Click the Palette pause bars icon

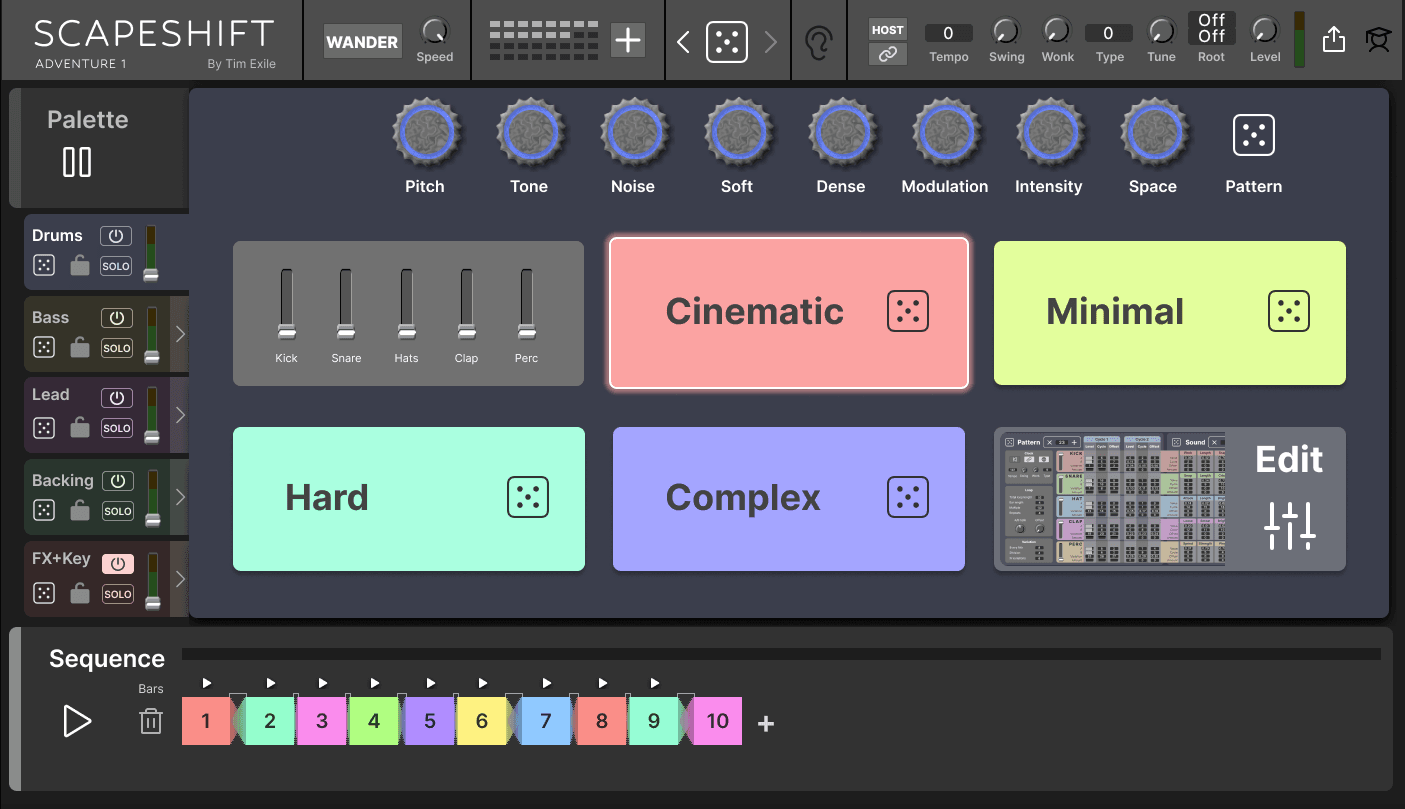77,162
